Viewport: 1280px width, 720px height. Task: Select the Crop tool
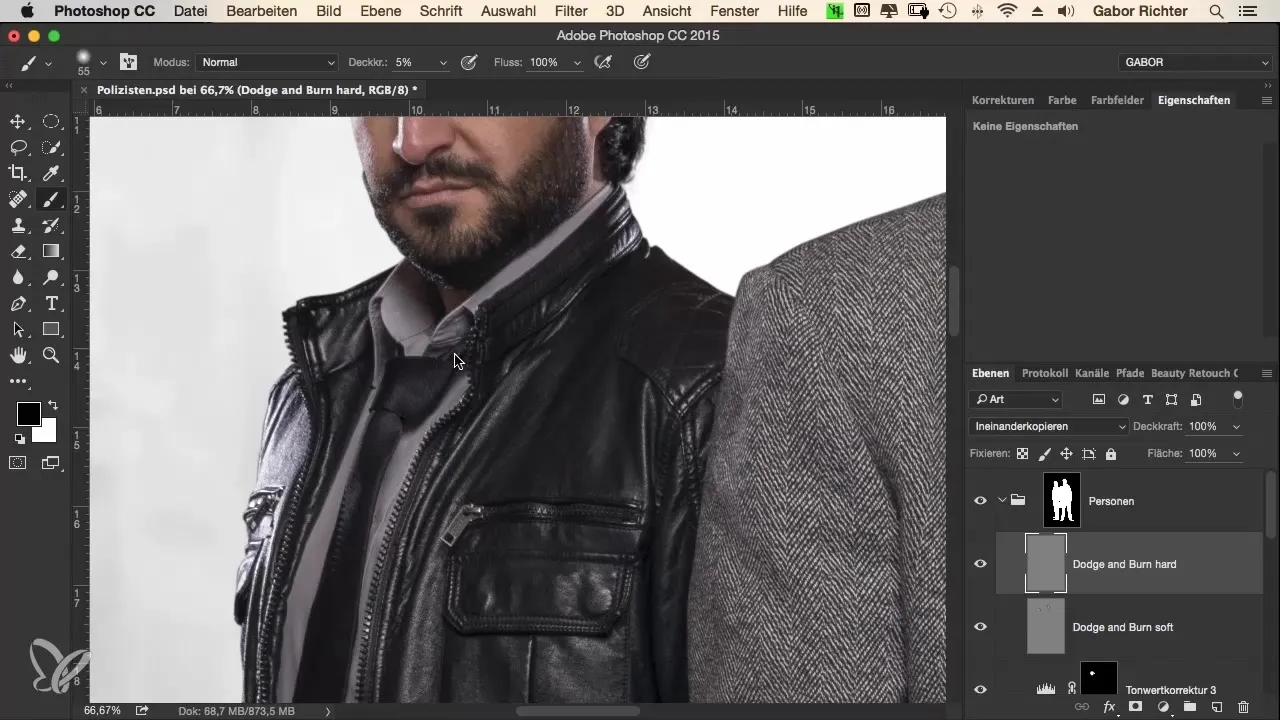[x=18, y=174]
